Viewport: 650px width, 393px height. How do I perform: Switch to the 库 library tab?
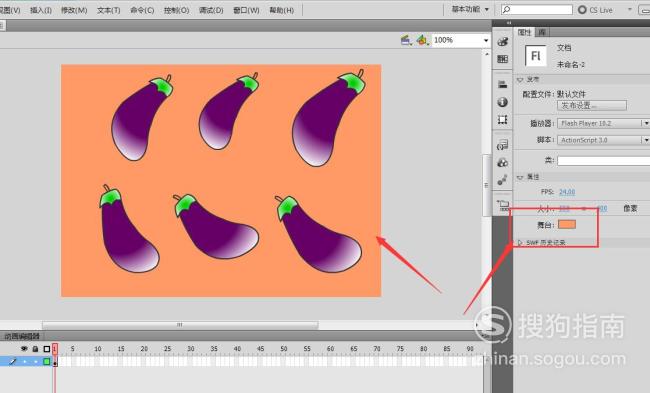[542, 32]
